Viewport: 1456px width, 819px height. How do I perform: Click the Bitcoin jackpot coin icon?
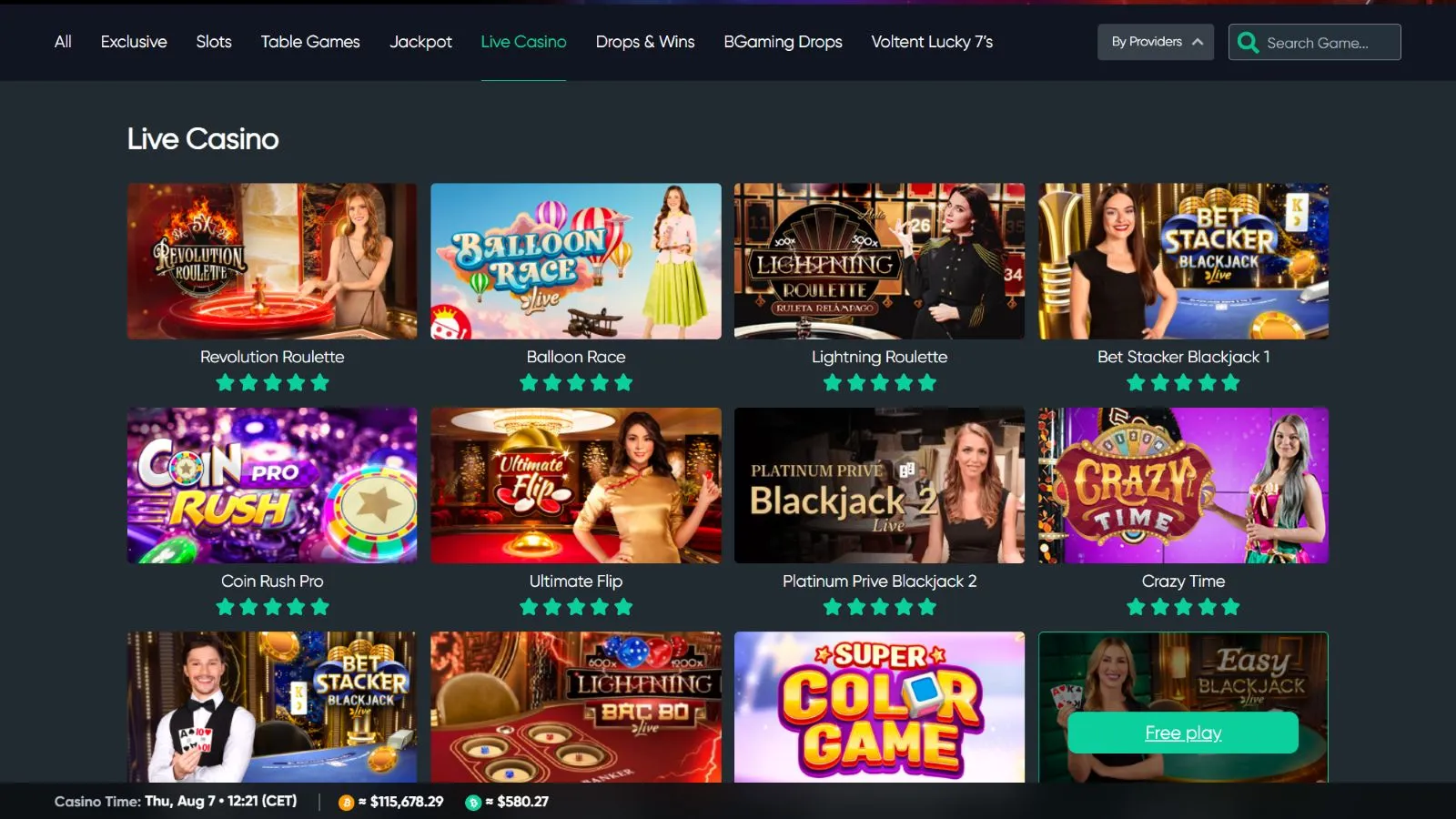pos(346,803)
